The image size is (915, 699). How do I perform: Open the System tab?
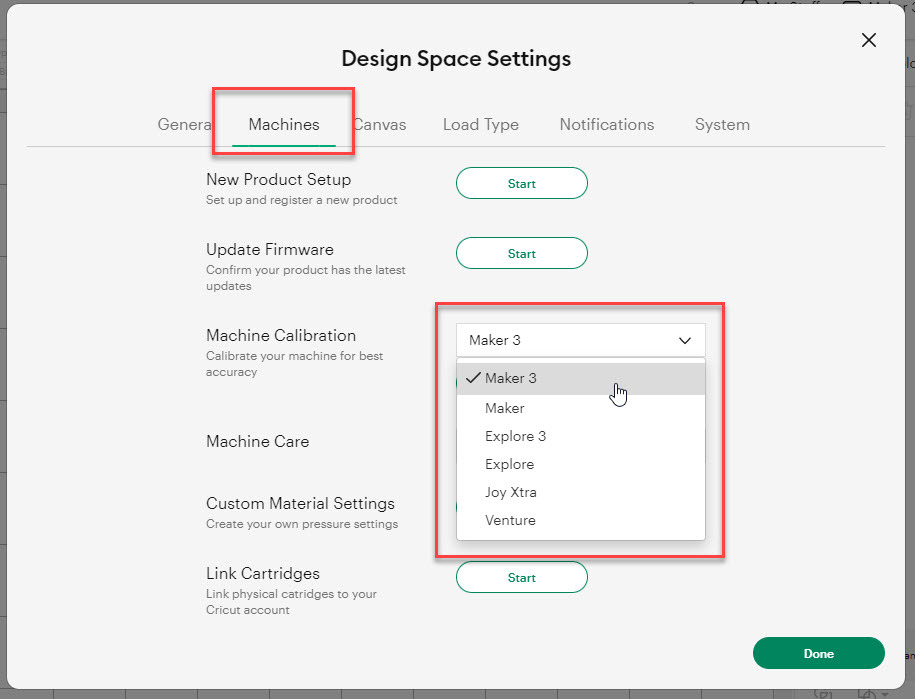(x=722, y=124)
